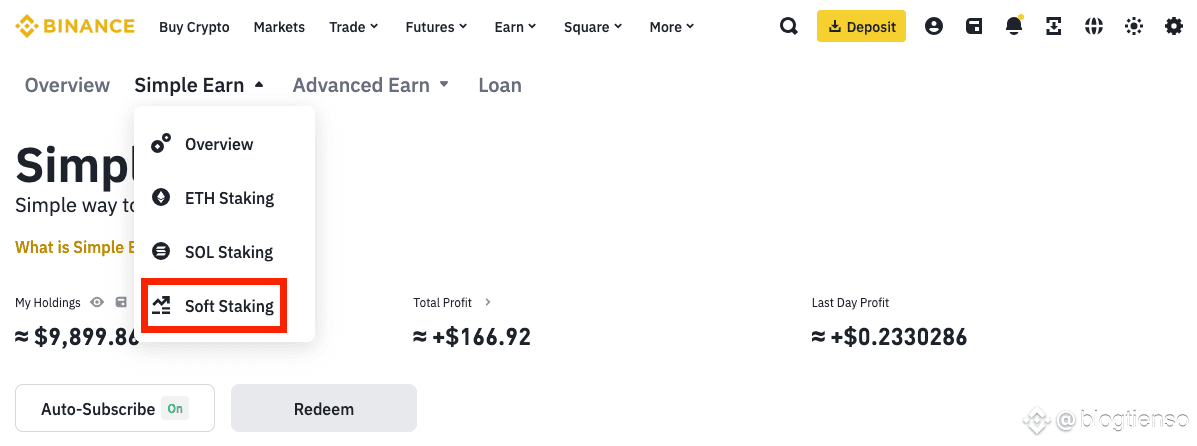Open the user profile icon

click(x=934, y=27)
